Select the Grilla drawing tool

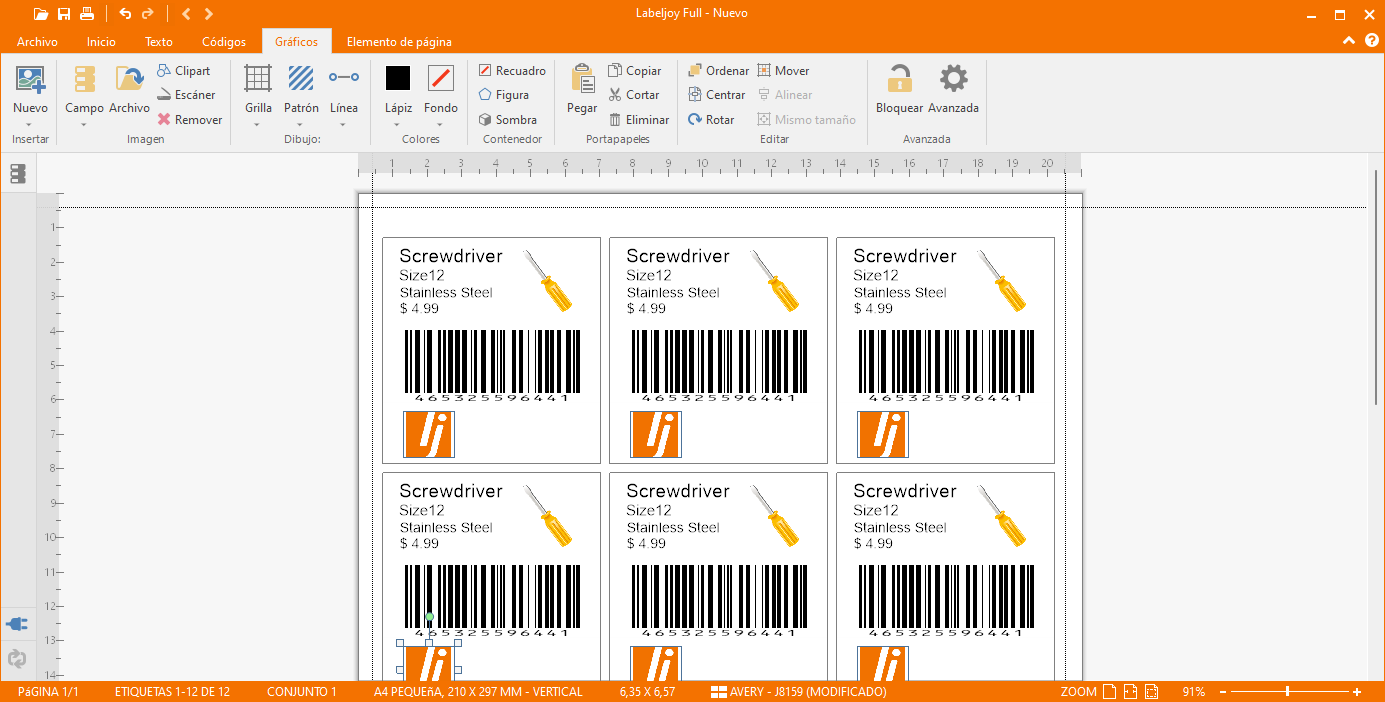[x=258, y=90]
